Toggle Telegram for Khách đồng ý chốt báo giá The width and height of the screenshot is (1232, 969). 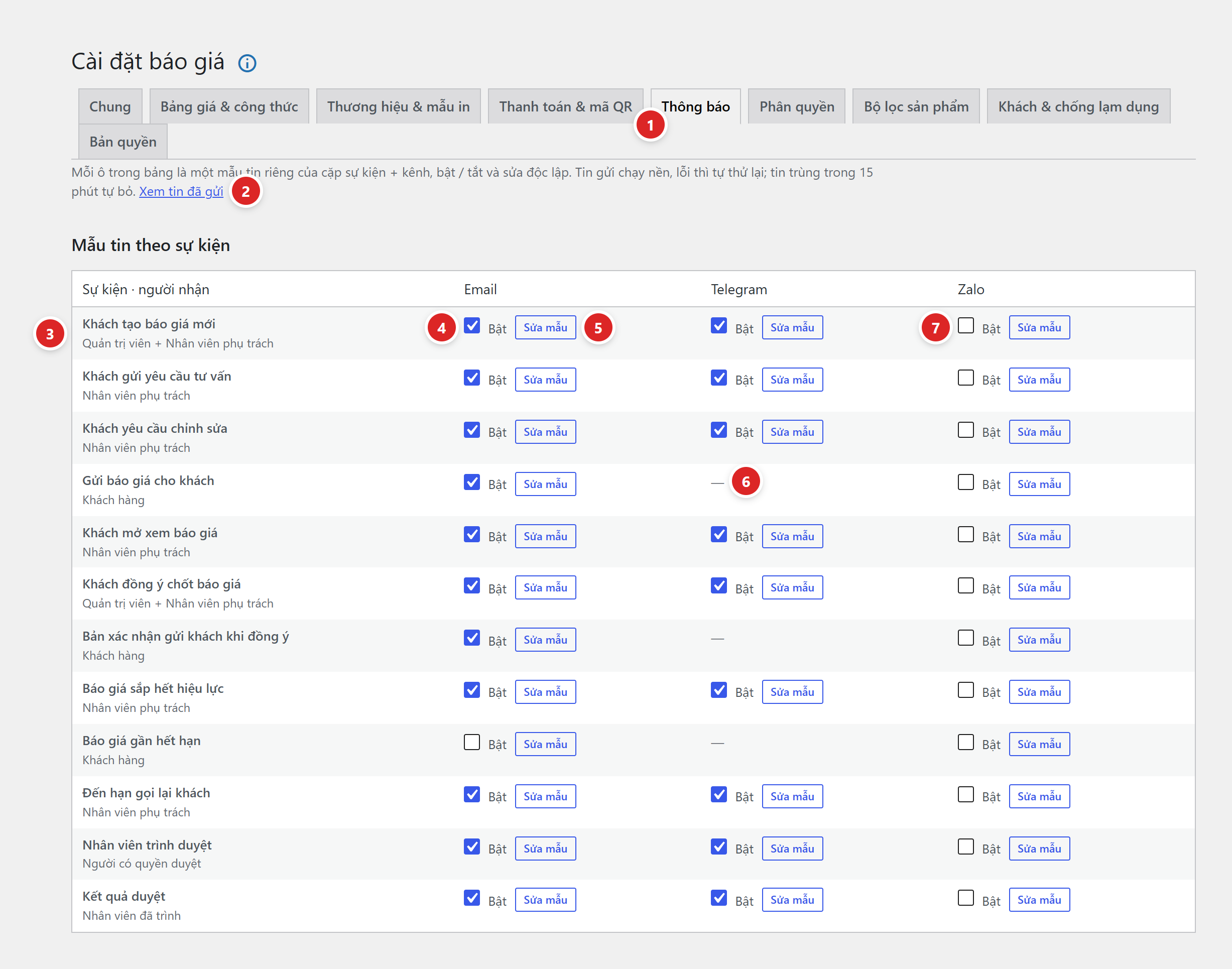pos(719,585)
